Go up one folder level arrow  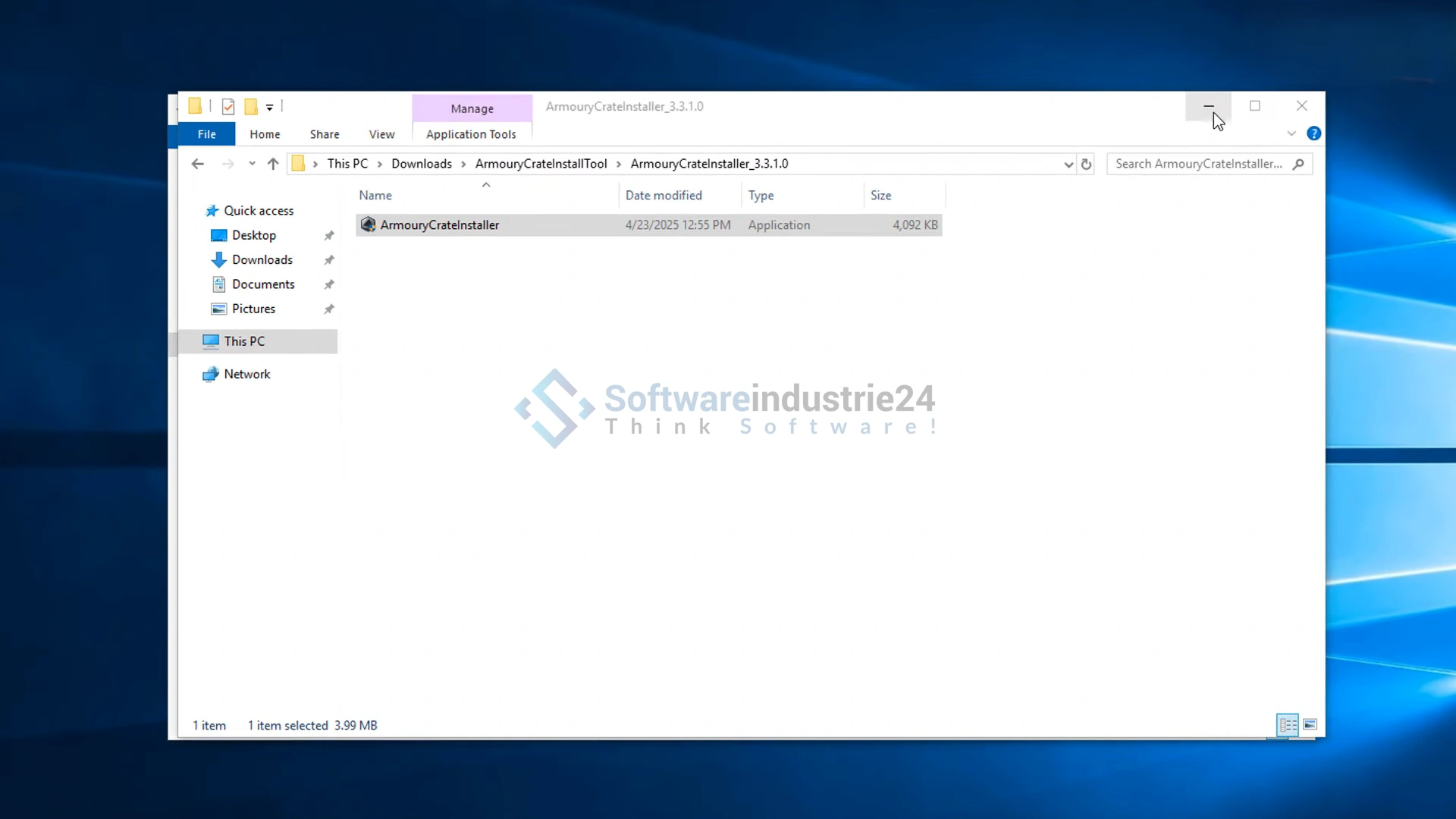(x=273, y=164)
